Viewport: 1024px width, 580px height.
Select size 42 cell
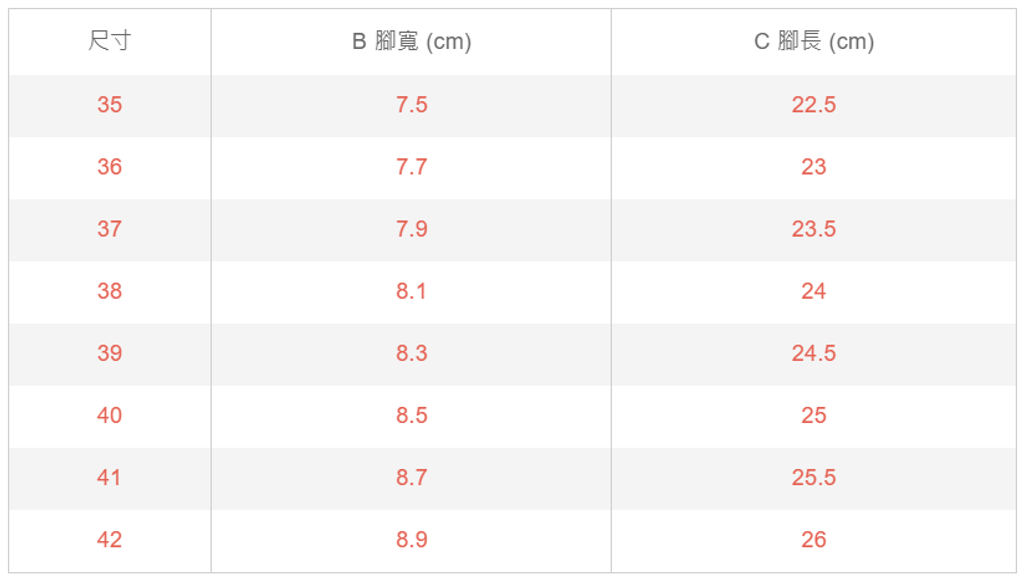110,539
